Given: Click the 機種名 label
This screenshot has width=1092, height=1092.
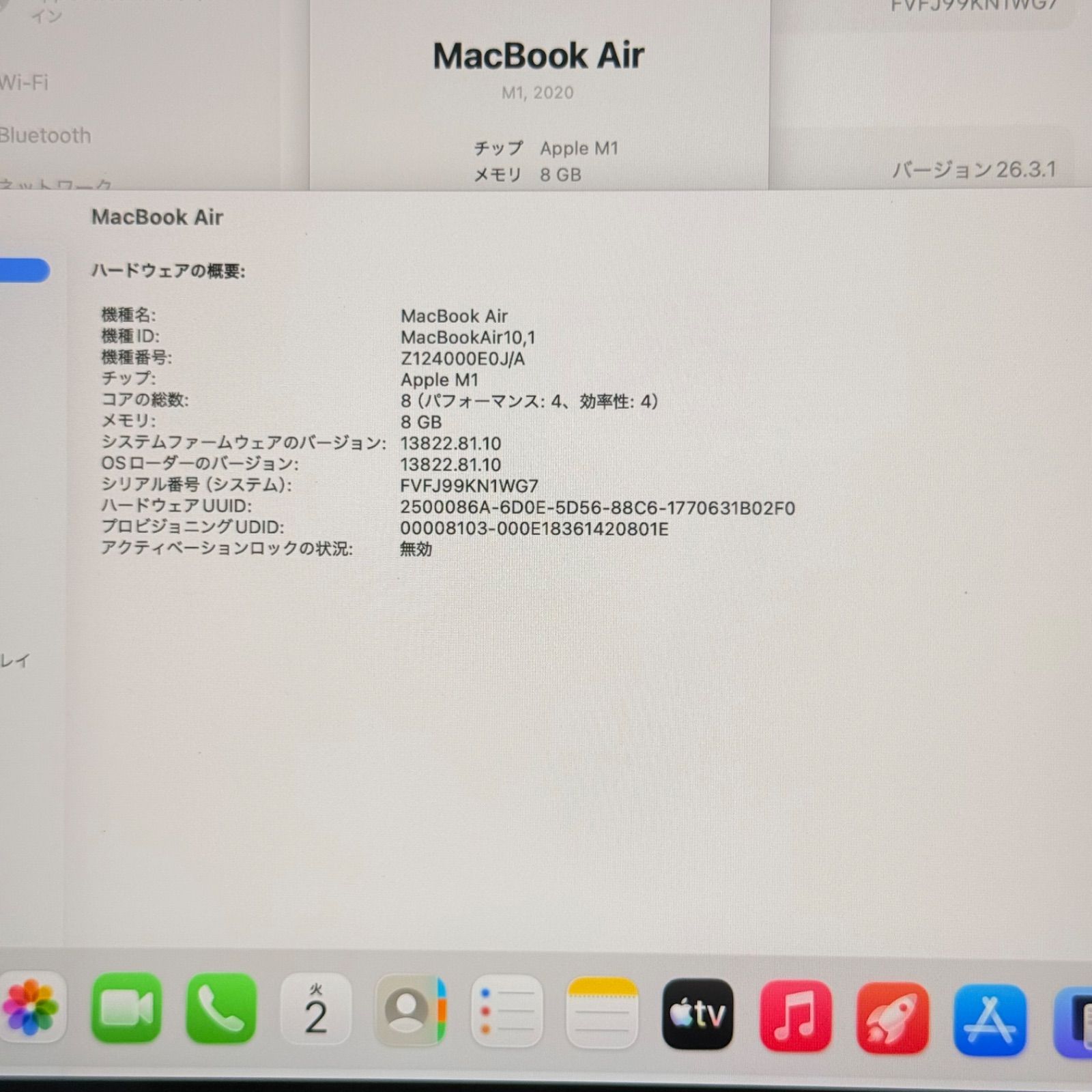Looking at the screenshot, I should click(128, 315).
